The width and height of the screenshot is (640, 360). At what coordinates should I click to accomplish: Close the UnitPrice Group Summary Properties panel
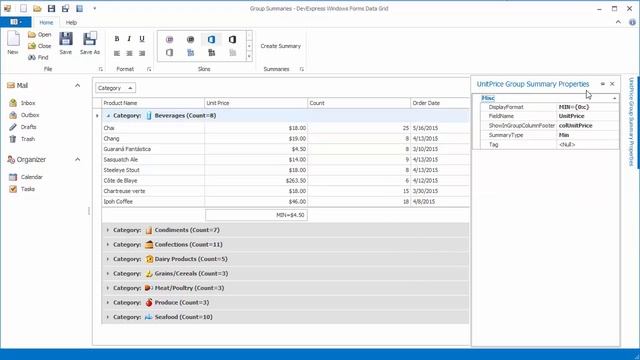612,84
